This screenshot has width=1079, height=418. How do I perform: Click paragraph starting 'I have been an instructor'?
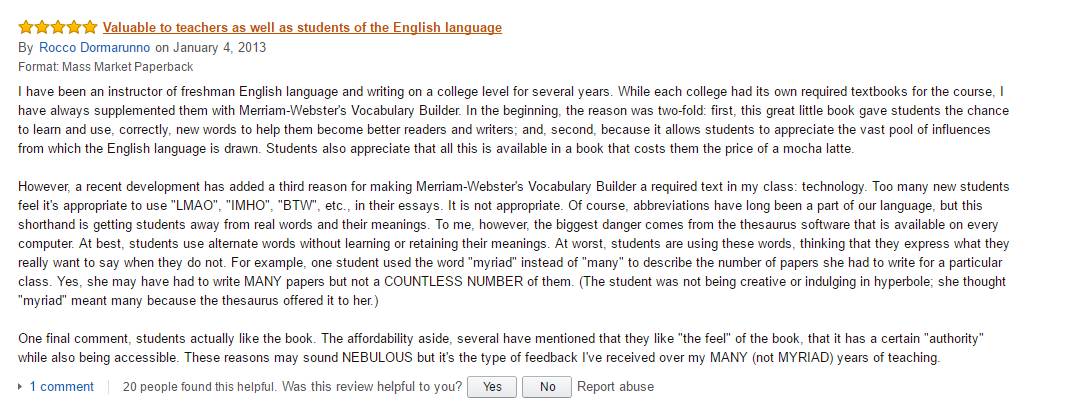(x=513, y=120)
